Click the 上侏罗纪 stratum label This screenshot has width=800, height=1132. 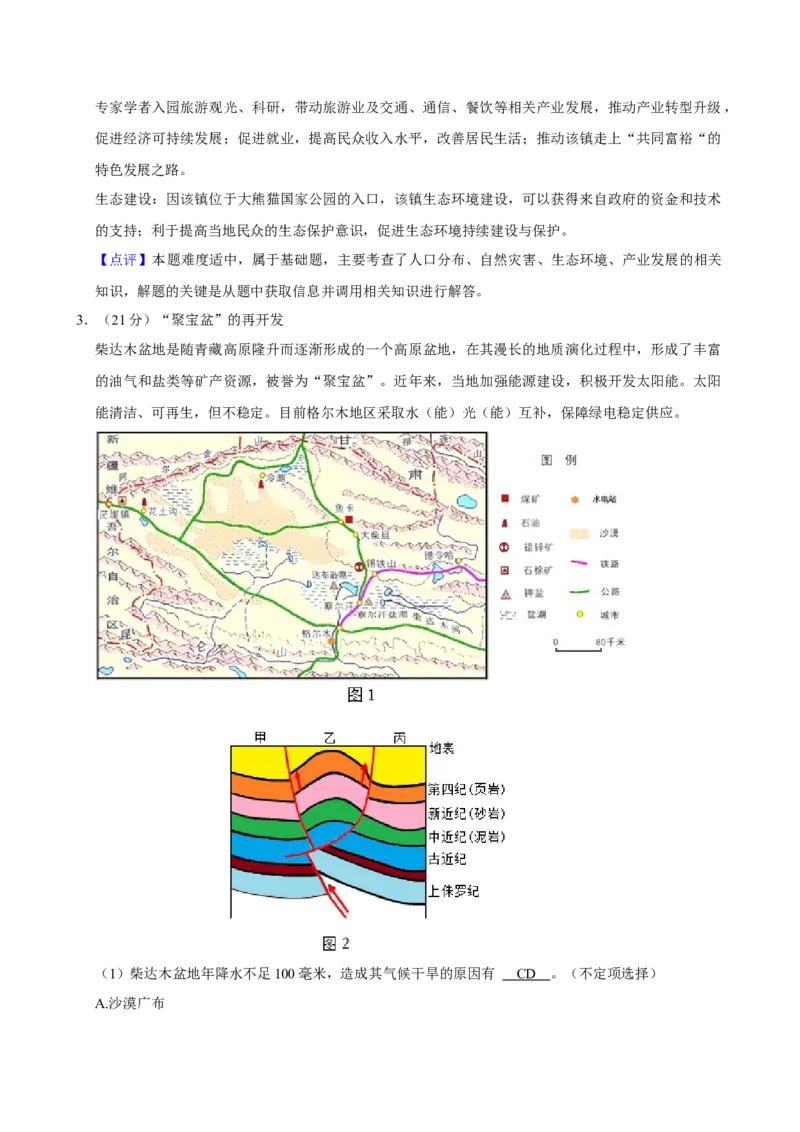coord(453,890)
